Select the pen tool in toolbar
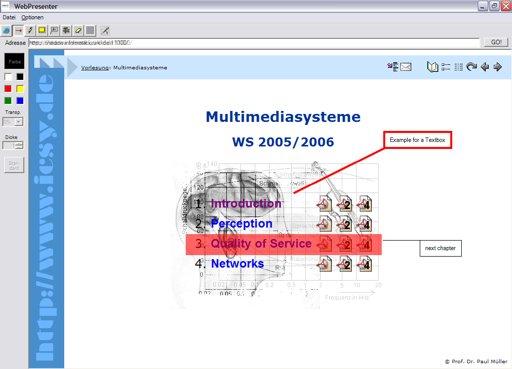Screen dimensions: 512x369 [30, 31]
